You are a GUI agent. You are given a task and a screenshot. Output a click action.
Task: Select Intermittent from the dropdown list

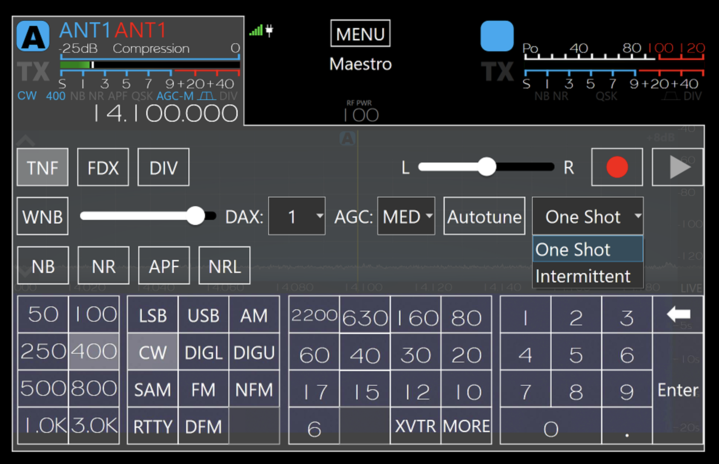(x=588, y=276)
